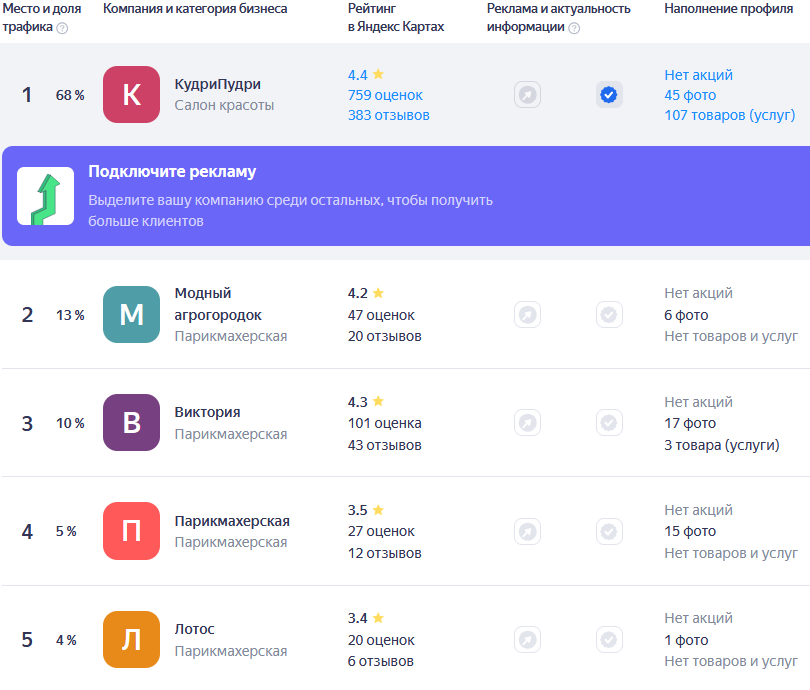
Task: Click the 4.4 star rating of КудриПудри
Action: tap(365, 75)
